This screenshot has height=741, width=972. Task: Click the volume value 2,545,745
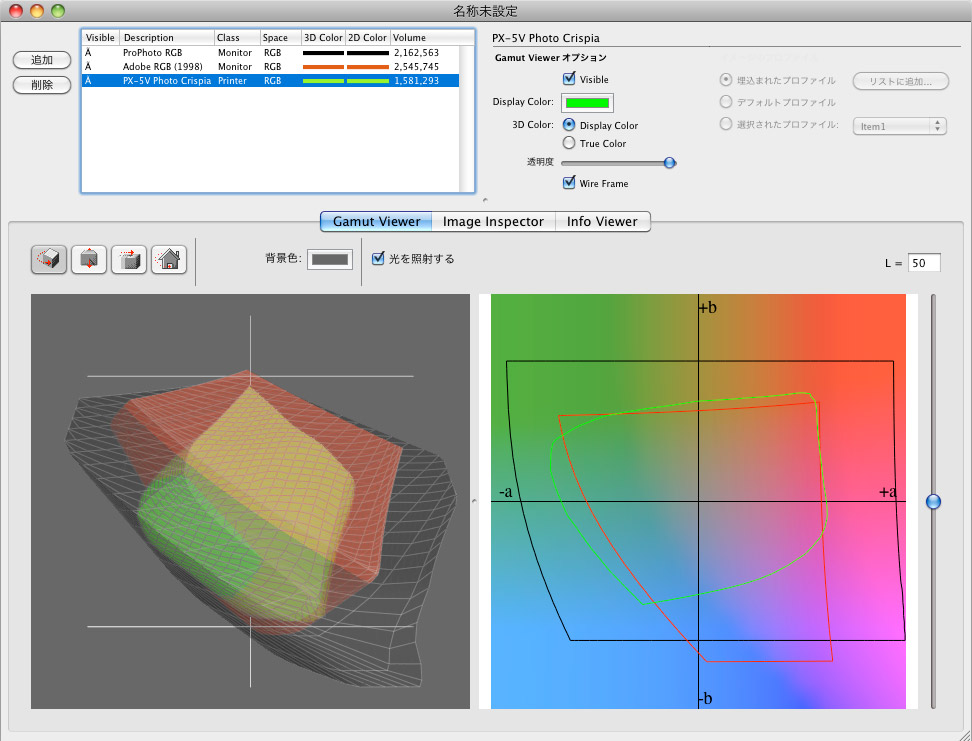pos(417,66)
